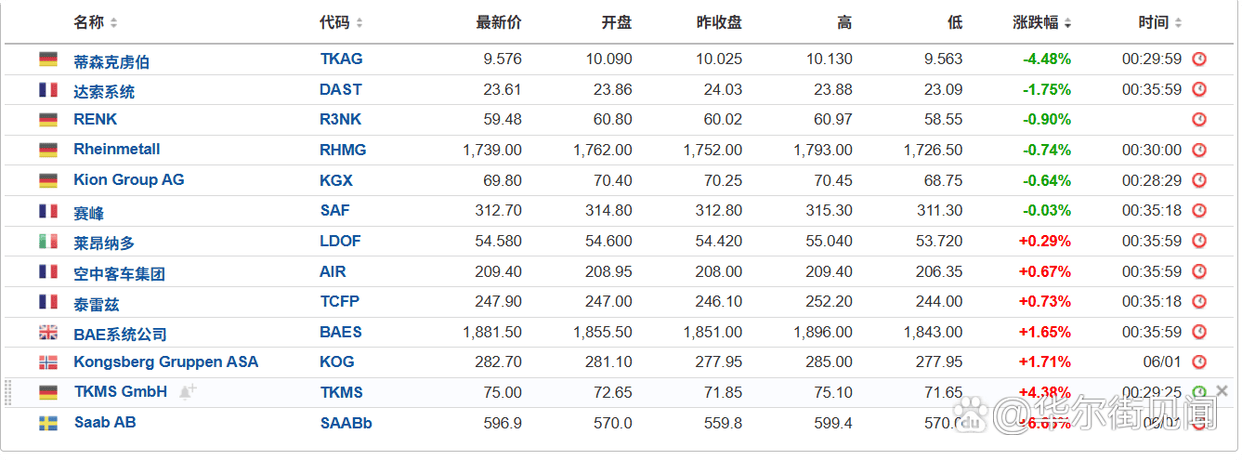Click the Norwegian flag by Kongsberg Gruppen ASA

point(48,362)
